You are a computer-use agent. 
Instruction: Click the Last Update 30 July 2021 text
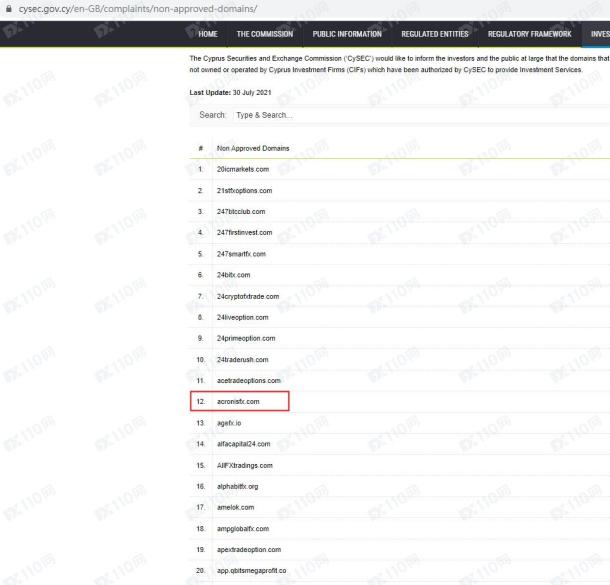[x=230, y=93]
